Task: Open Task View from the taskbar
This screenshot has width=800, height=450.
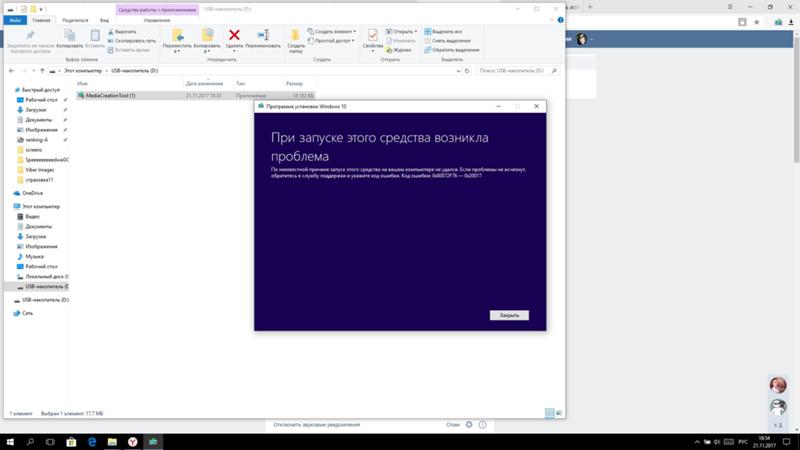Action: 51,442
